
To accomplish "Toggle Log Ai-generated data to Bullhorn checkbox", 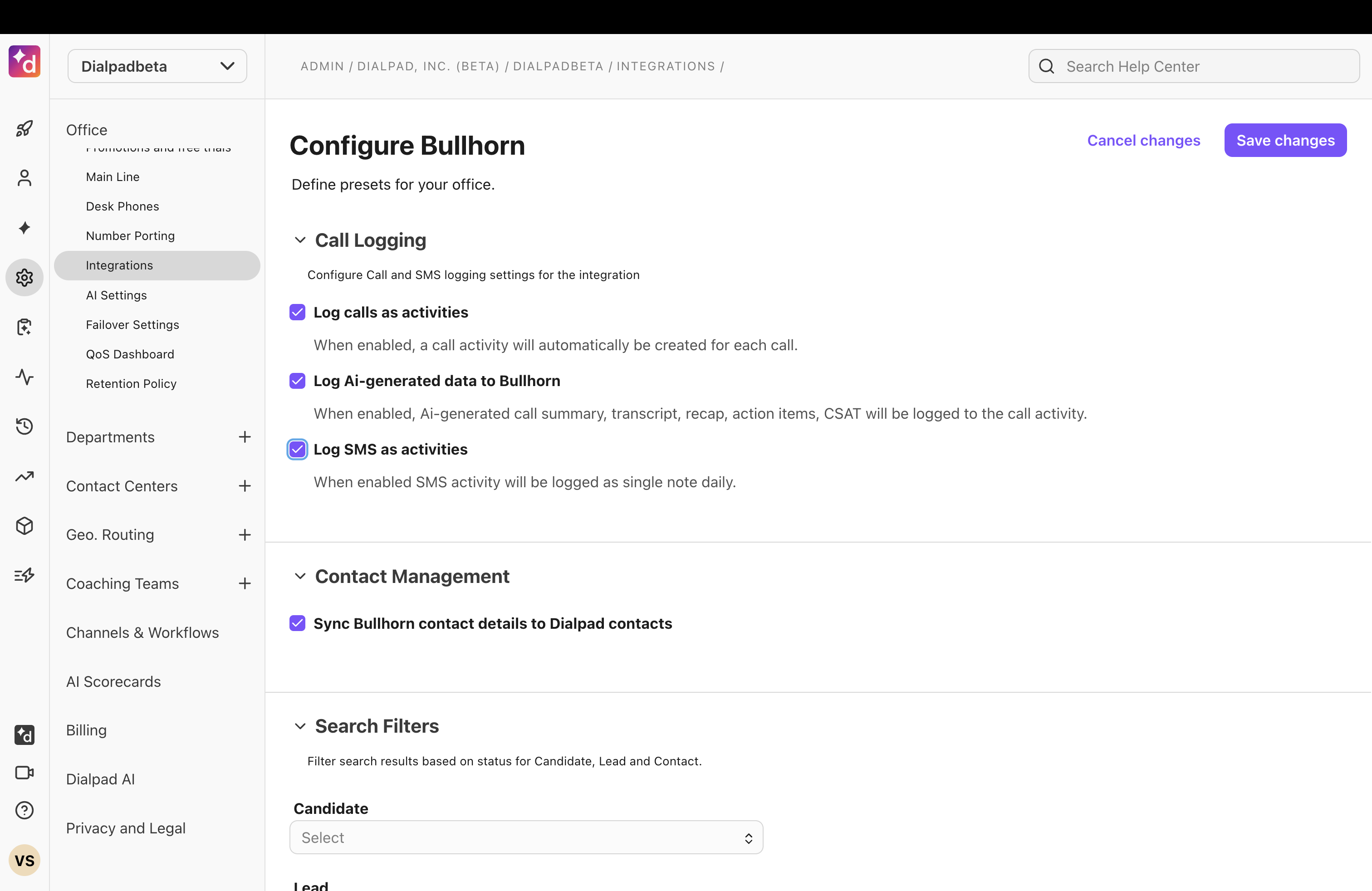I will (x=298, y=381).
